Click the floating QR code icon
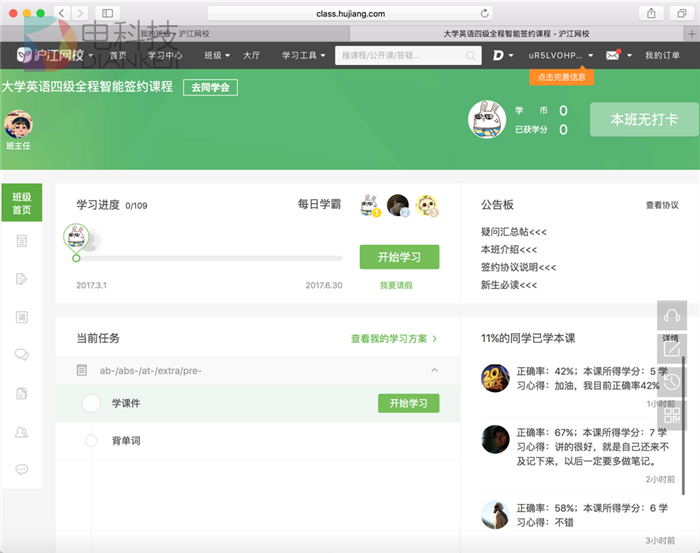This screenshot has width=700, height=553. (672, 416)
